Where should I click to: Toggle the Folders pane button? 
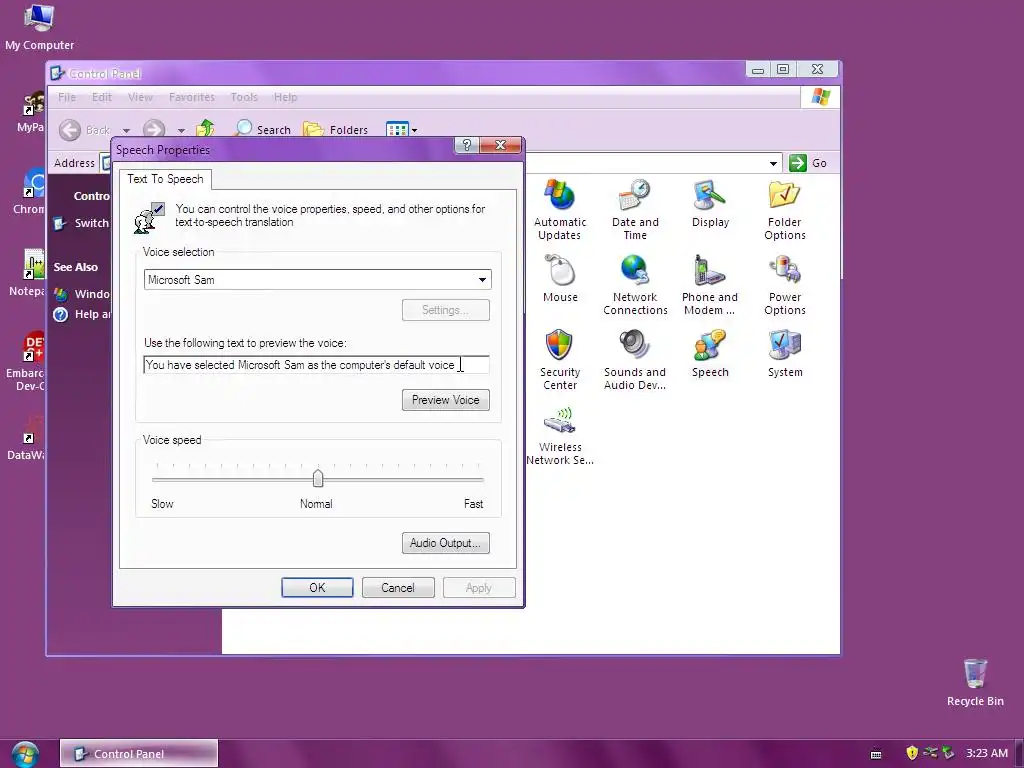(x=336, y=129)
